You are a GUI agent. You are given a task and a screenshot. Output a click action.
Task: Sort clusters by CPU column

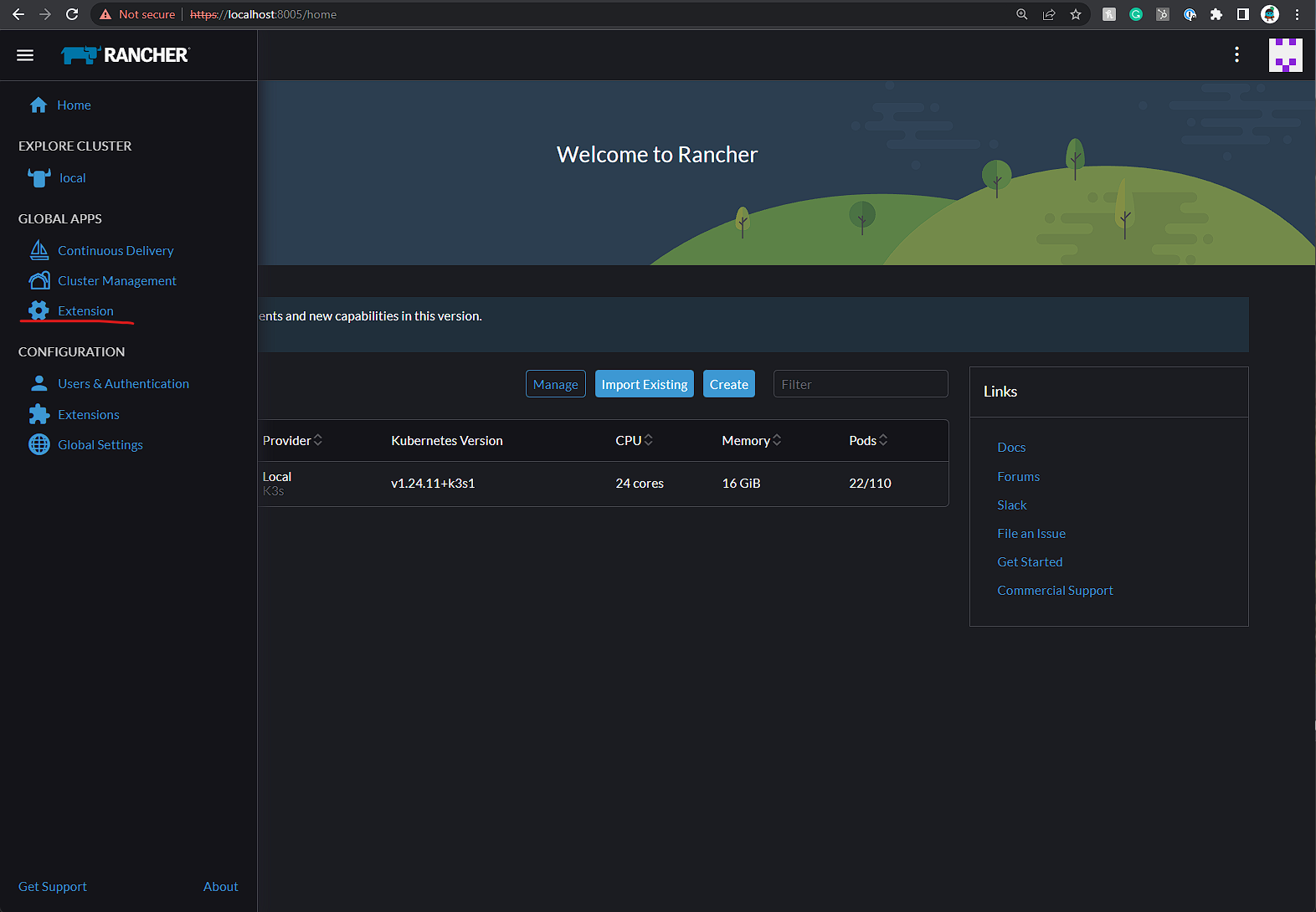[x=634, y=440]
